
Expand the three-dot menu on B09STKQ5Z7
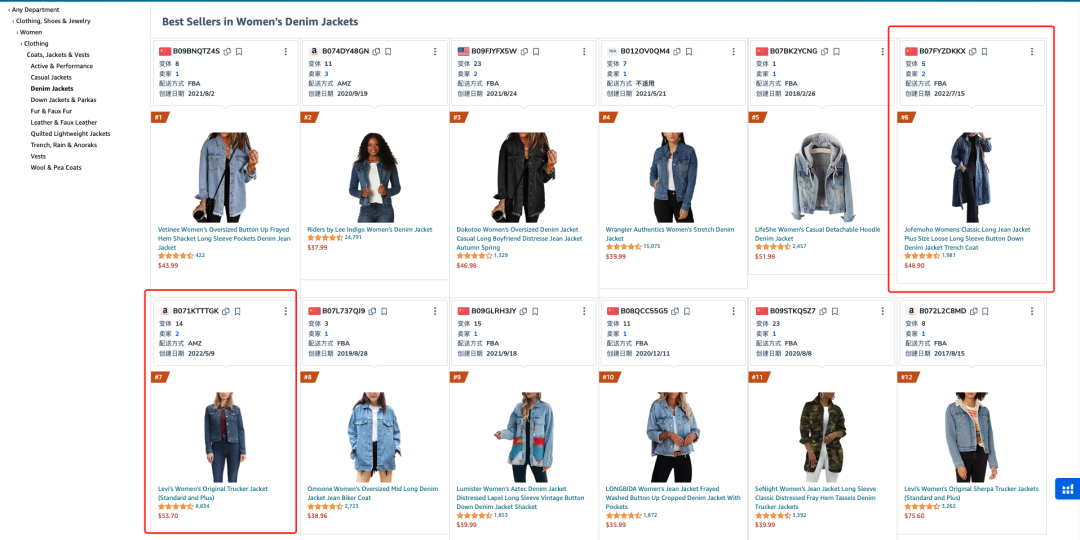click(x=882, y=311)
